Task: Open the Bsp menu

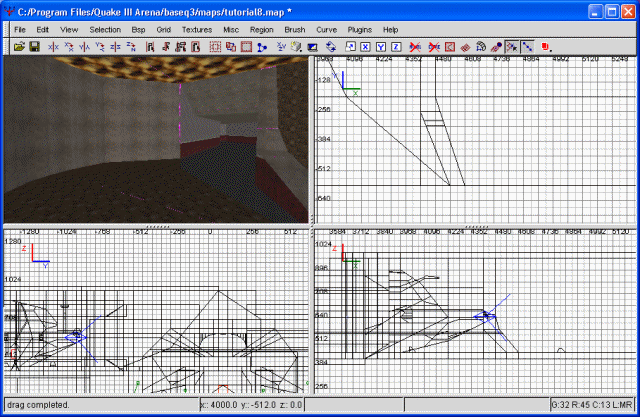Action: point(138,29)
